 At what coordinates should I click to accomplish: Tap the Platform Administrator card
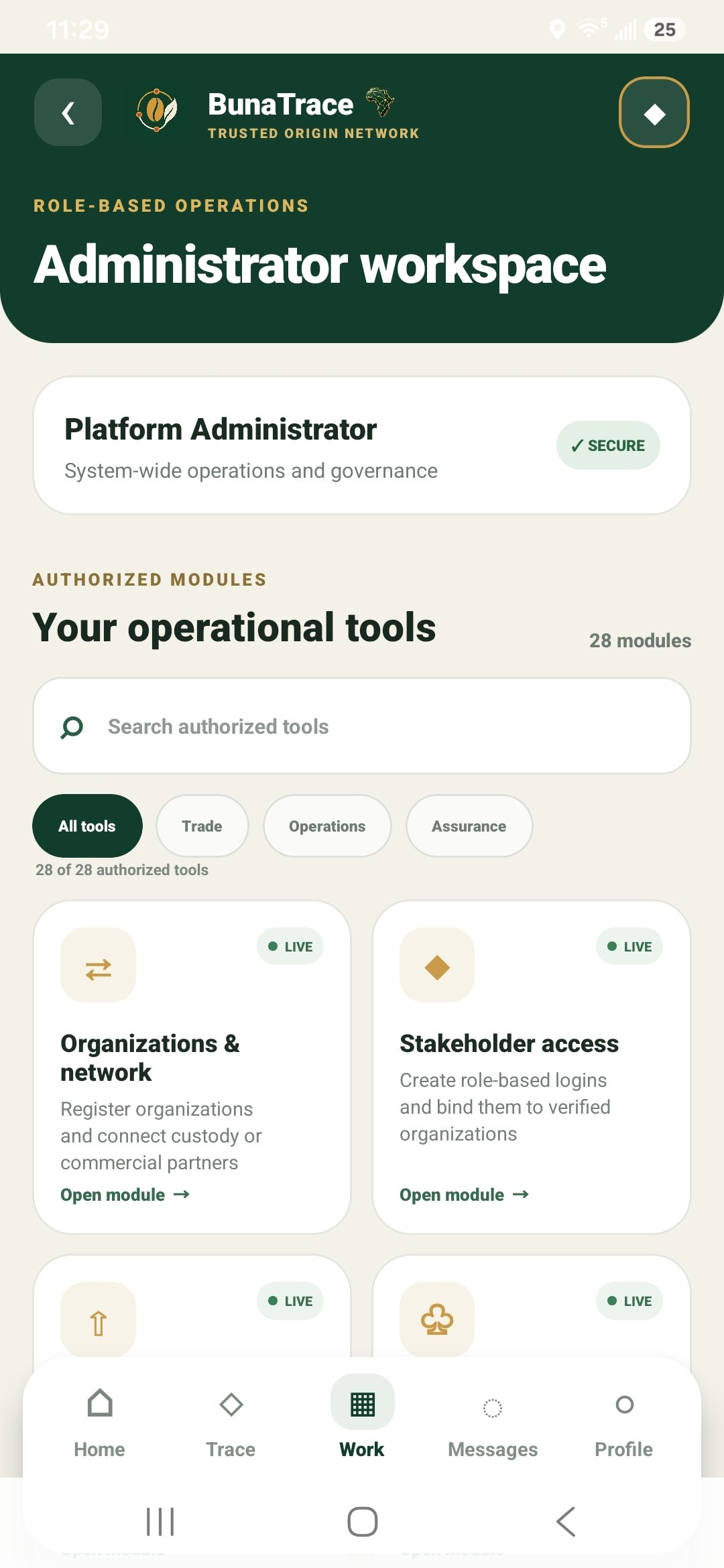pyautogui.click(x=362, y=446)
